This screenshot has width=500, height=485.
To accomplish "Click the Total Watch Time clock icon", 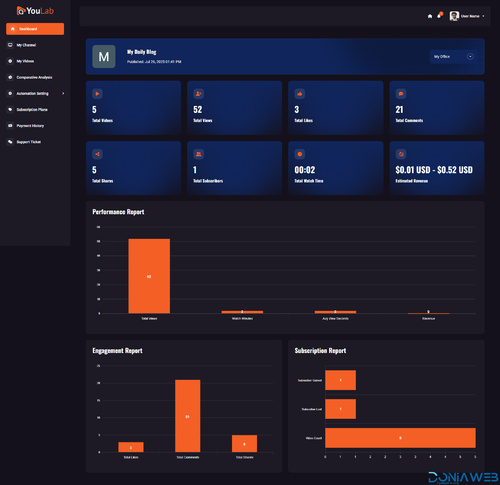I will [300, 154].
